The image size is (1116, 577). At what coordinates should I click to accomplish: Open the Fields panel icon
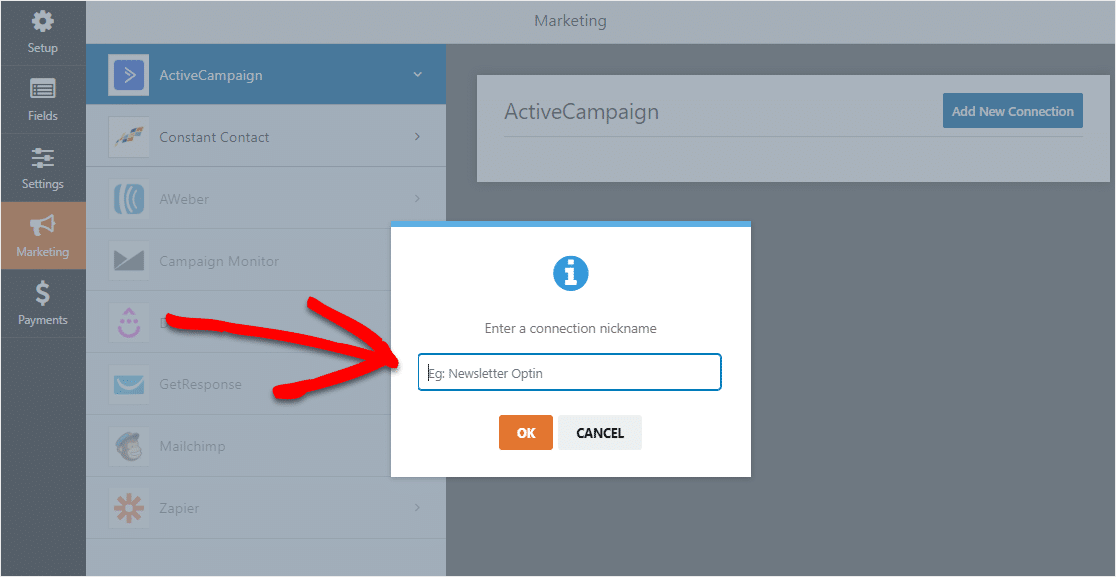coord(43,89)
